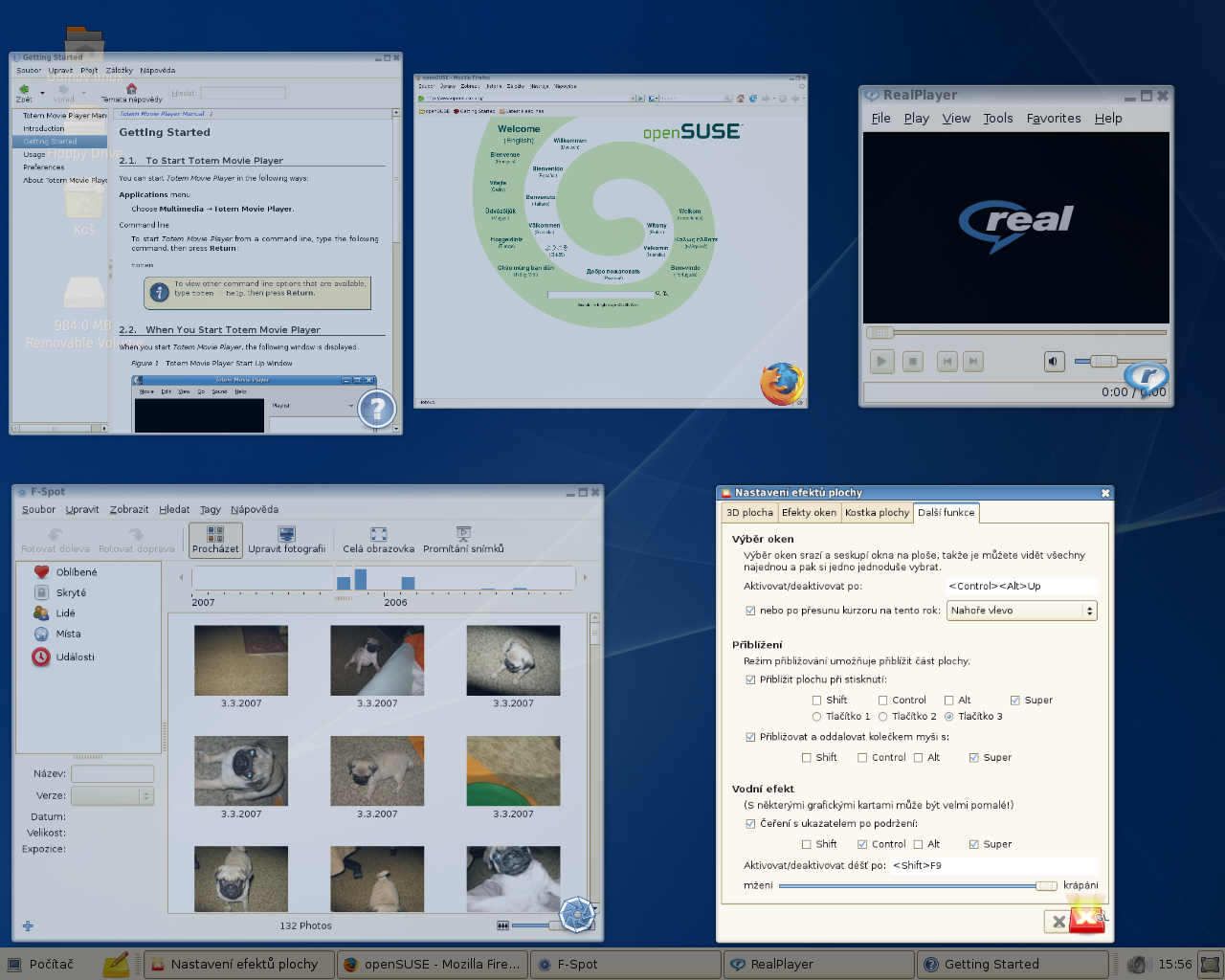Select the Události clock tag in F-Spot

coord(64,657)
